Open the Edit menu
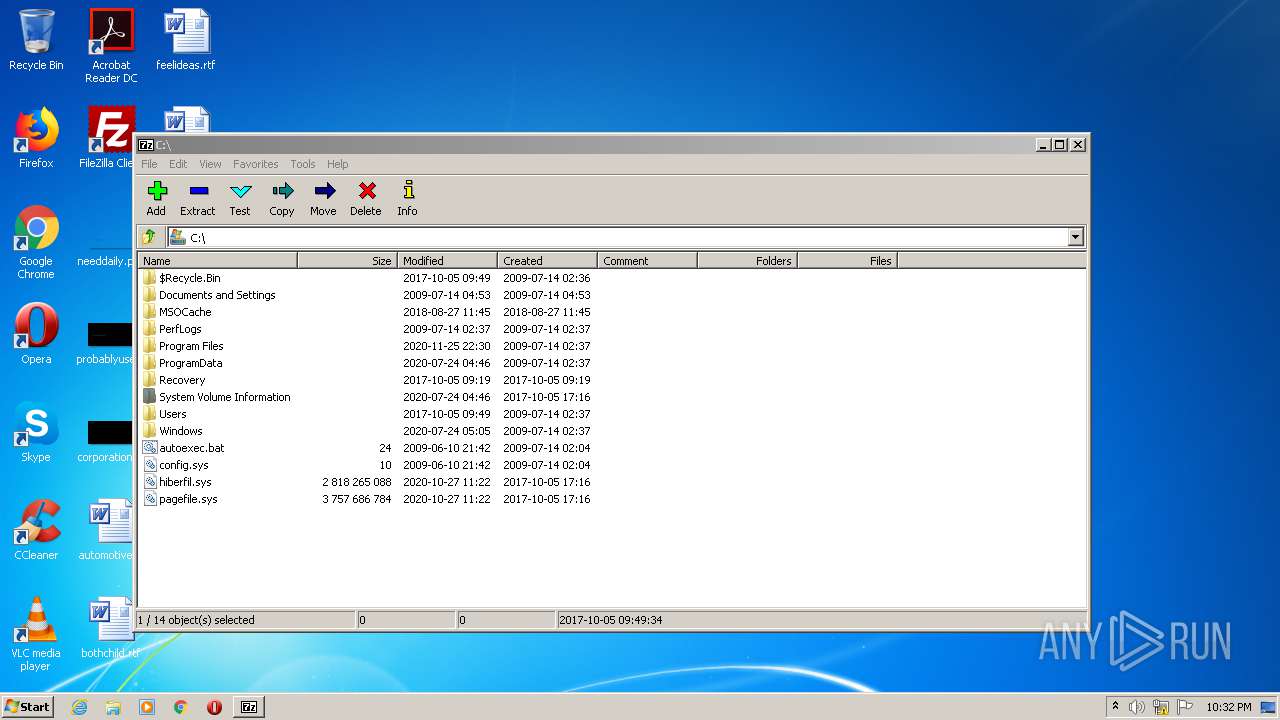 point(178,164)
